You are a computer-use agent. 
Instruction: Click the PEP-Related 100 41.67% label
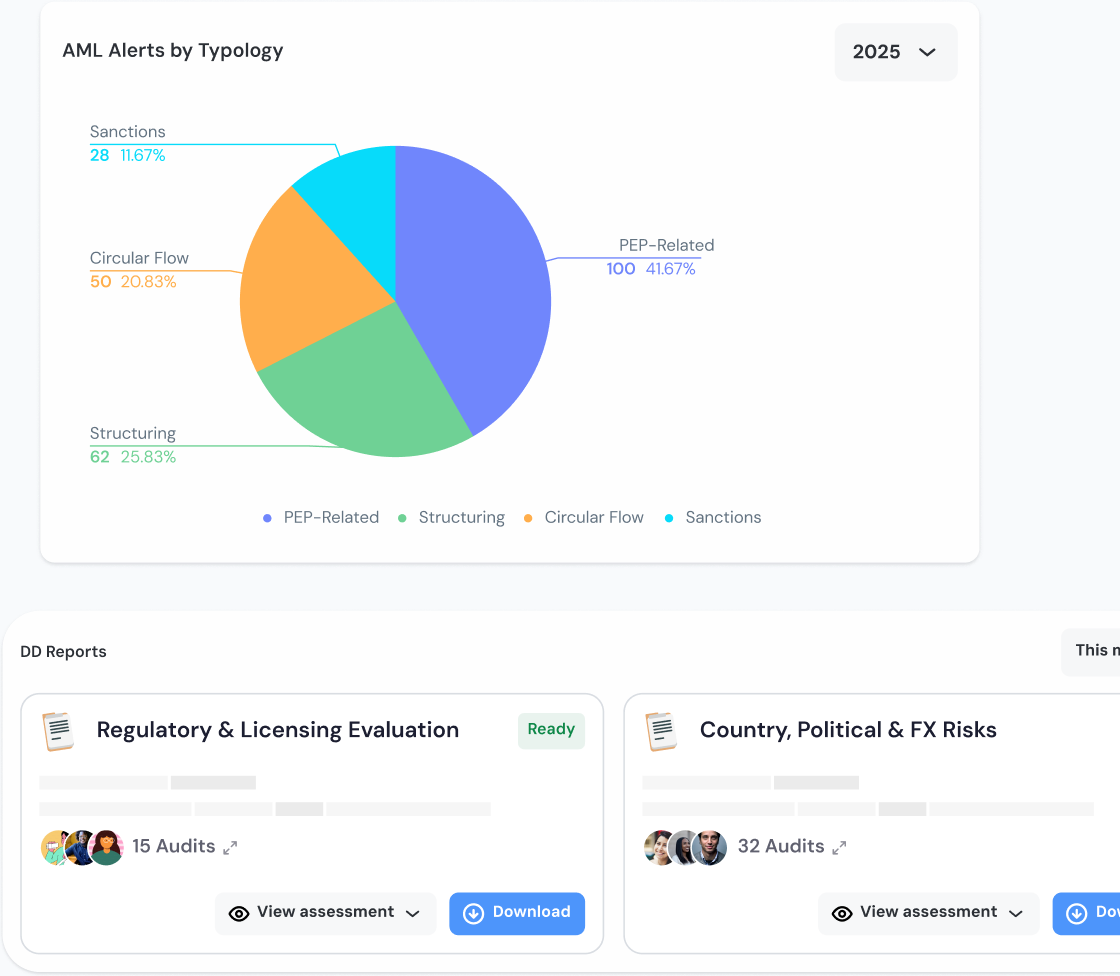pos(660,257)
